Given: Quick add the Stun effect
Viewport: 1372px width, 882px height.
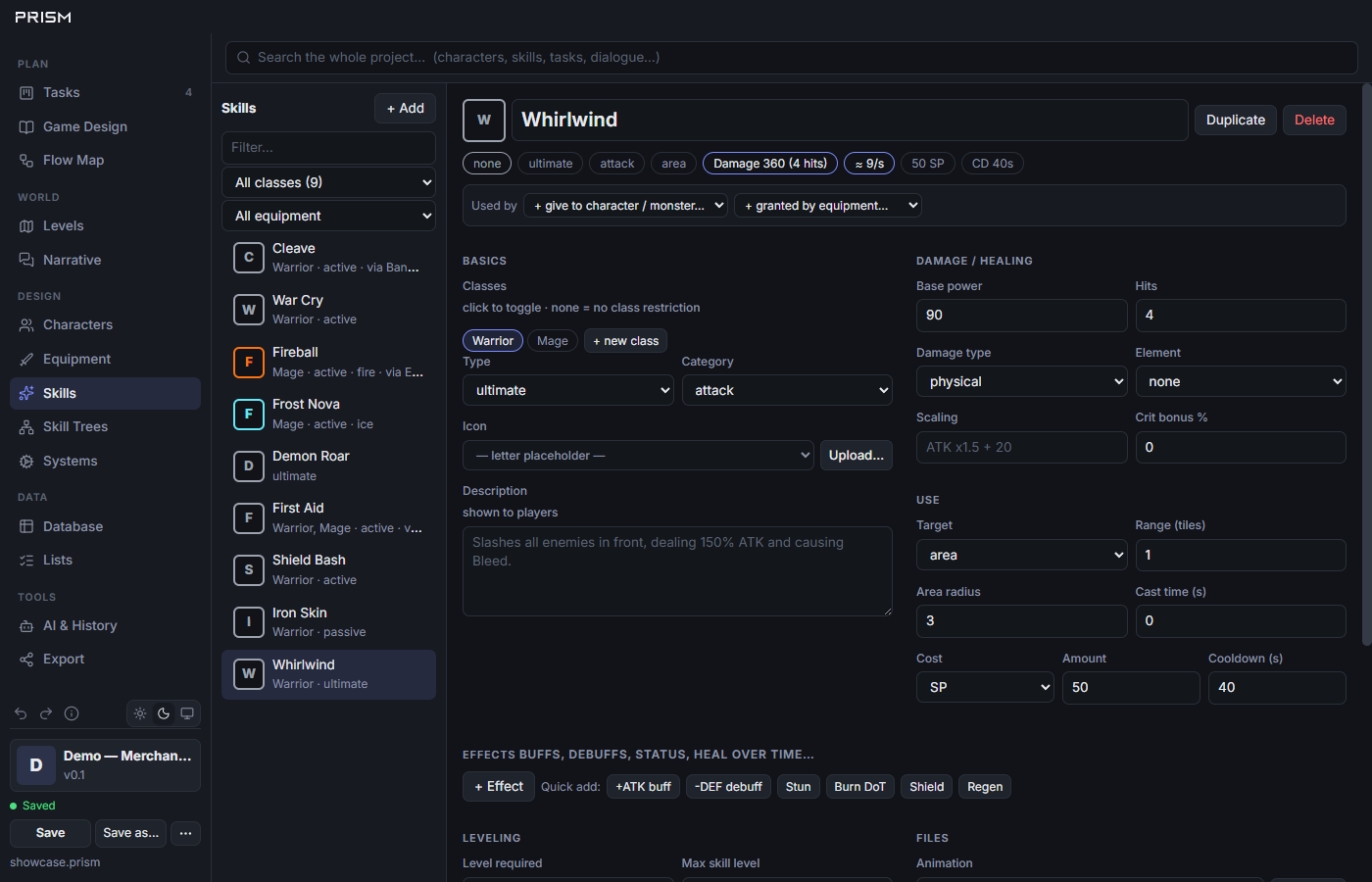Looking at the screenshot, I should point(799,786).
